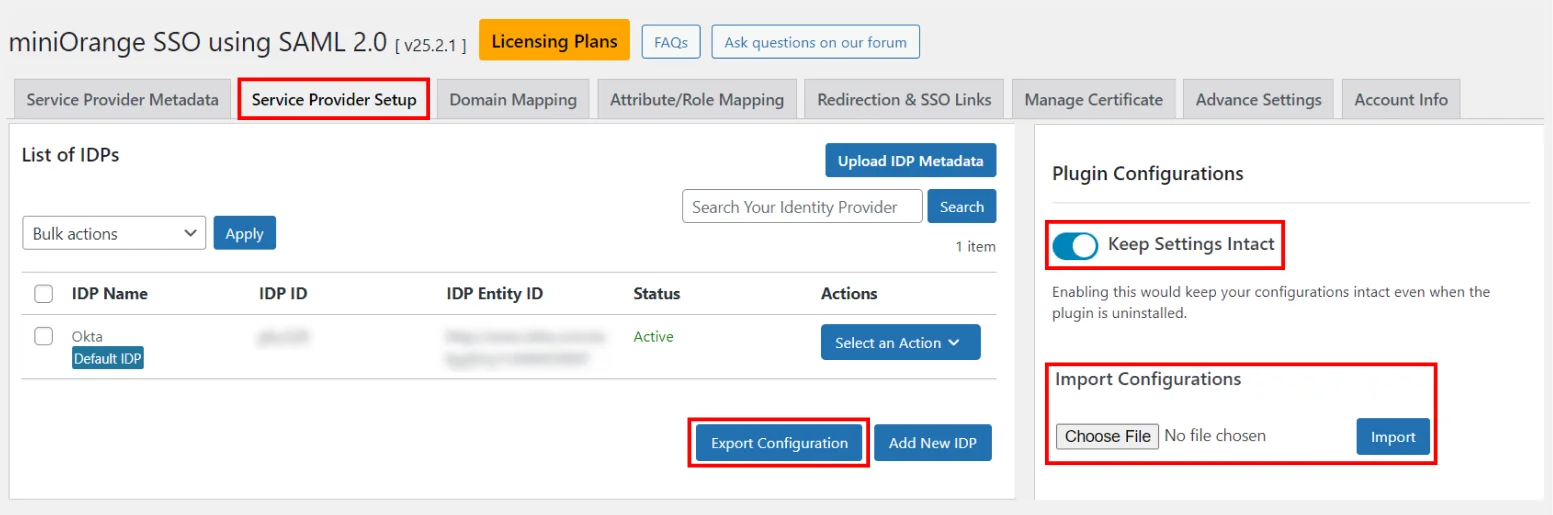Image resolution: width=1553 pixels, height=515 pixels.
Task: Click the Default IDP badge
Action: [x=108, y=358]
